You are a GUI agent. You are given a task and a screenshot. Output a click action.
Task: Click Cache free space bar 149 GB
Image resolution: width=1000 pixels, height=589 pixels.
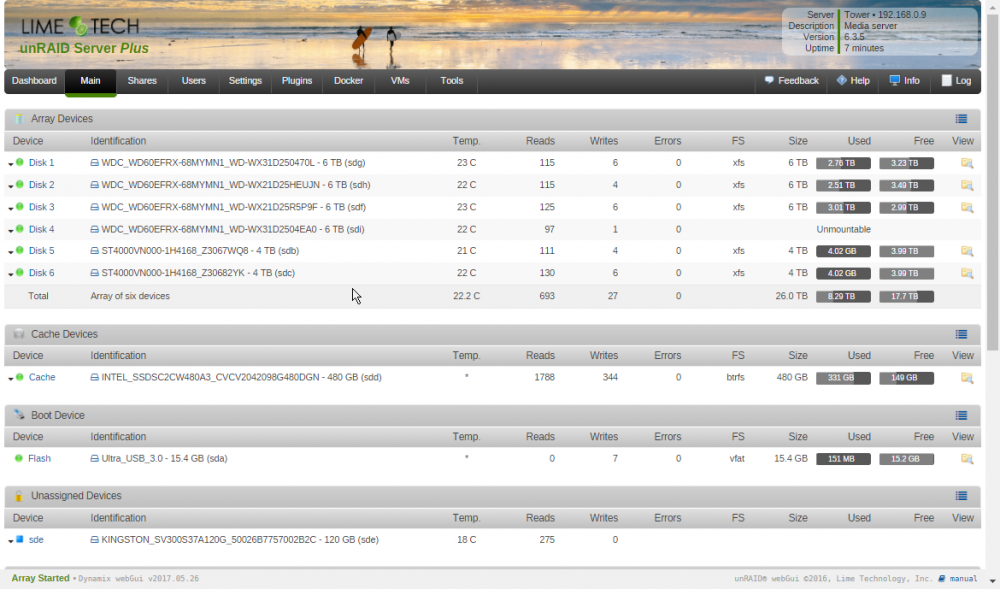click(x=906, y=378)
